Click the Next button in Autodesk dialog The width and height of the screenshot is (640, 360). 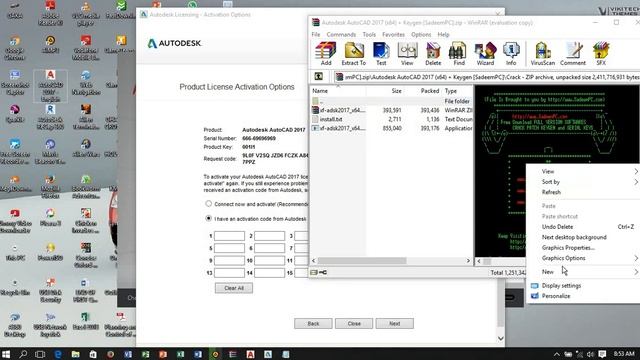[x=394, y=323]
